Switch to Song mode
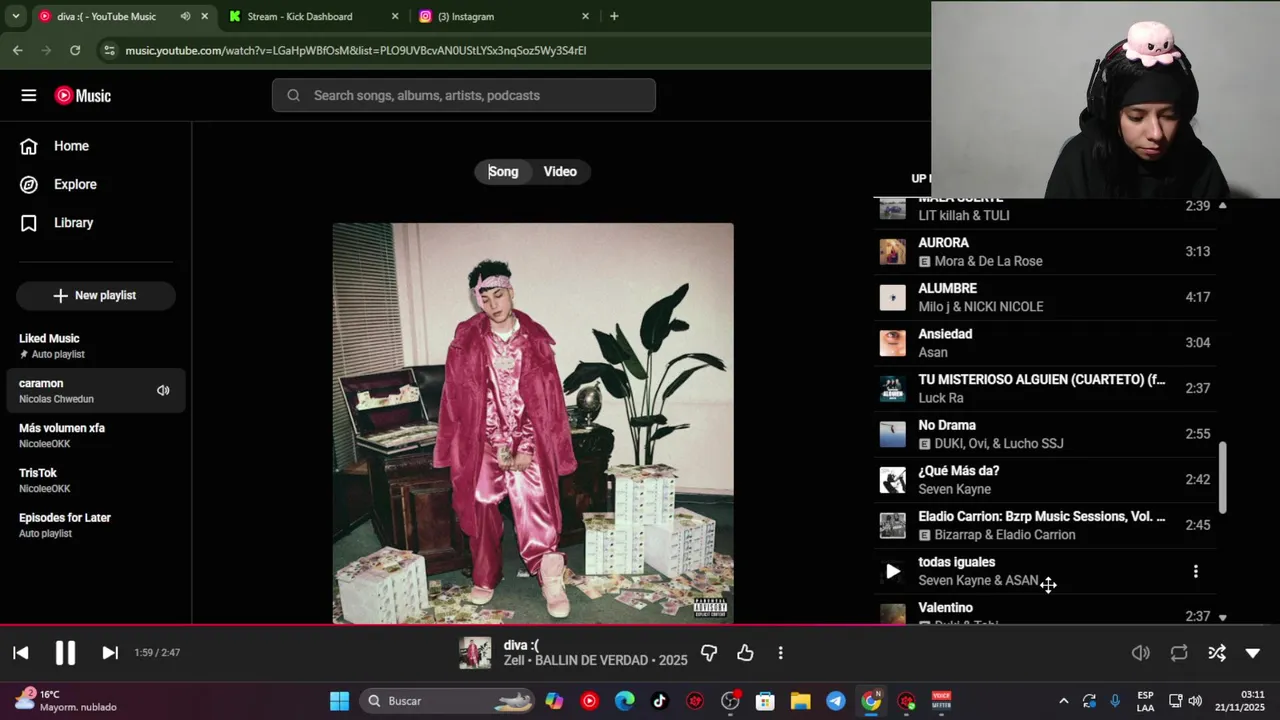Image resolution: width=1280 pixels, height=720 pixels. click(x=503, y=171)
